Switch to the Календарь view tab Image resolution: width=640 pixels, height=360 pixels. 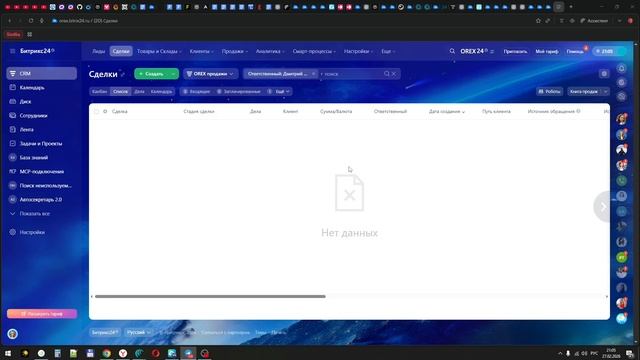point(161,91)
